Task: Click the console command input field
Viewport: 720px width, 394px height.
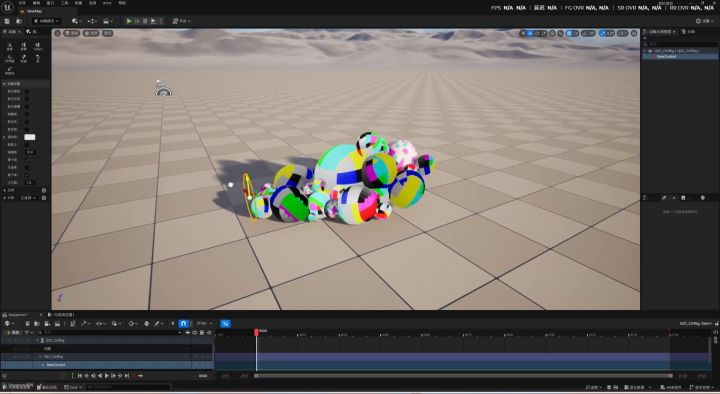Action: [x=128, y=387]
